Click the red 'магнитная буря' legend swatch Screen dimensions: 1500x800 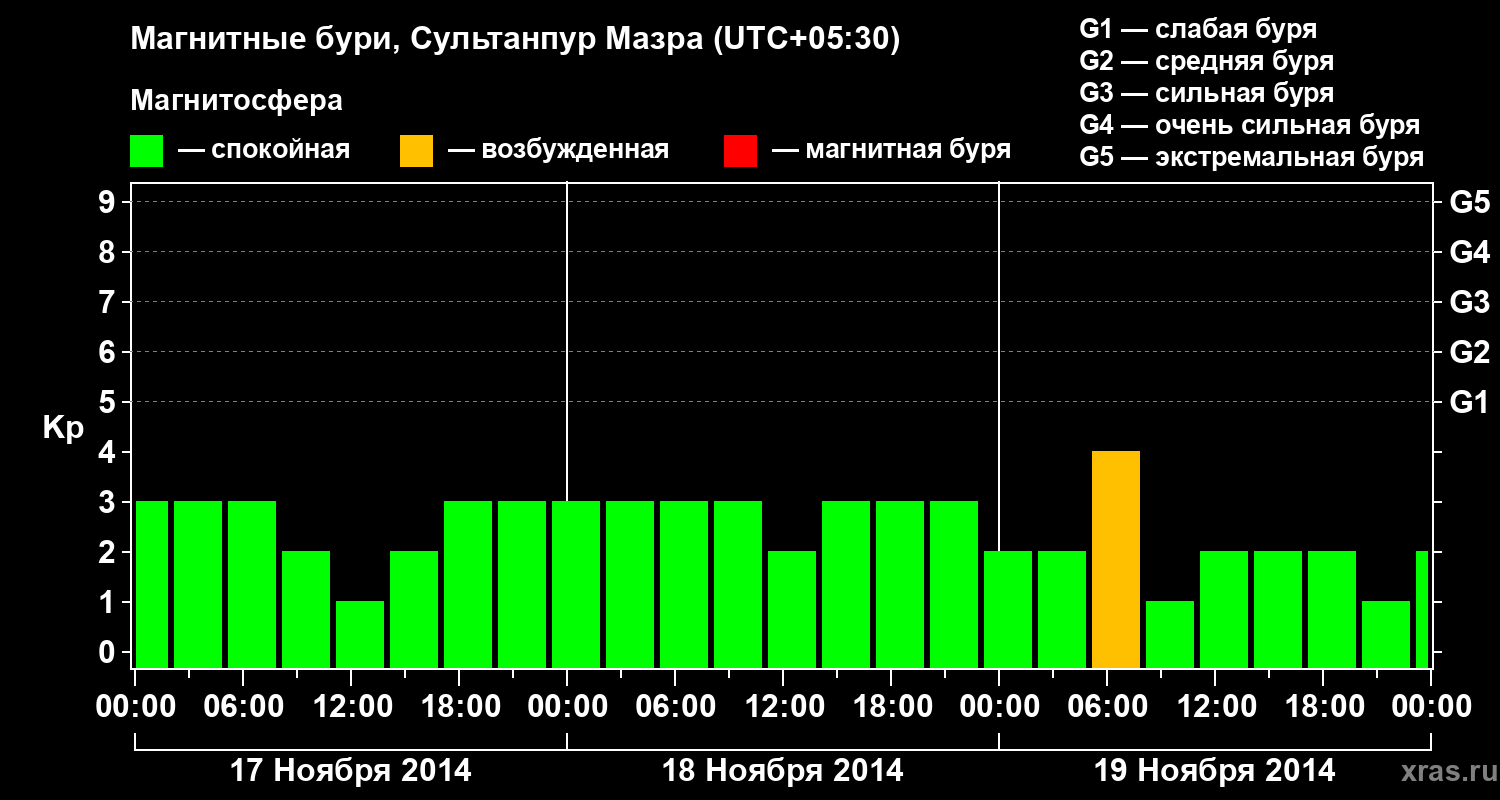[741, 151]
